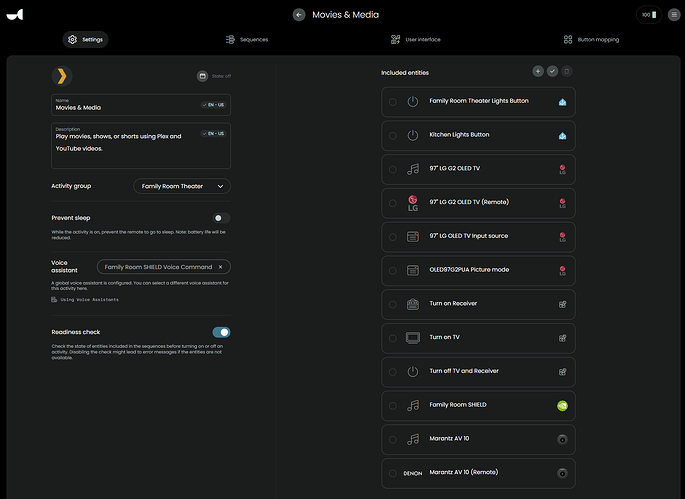Open the hamburger menu in top right

pos(674,15)
